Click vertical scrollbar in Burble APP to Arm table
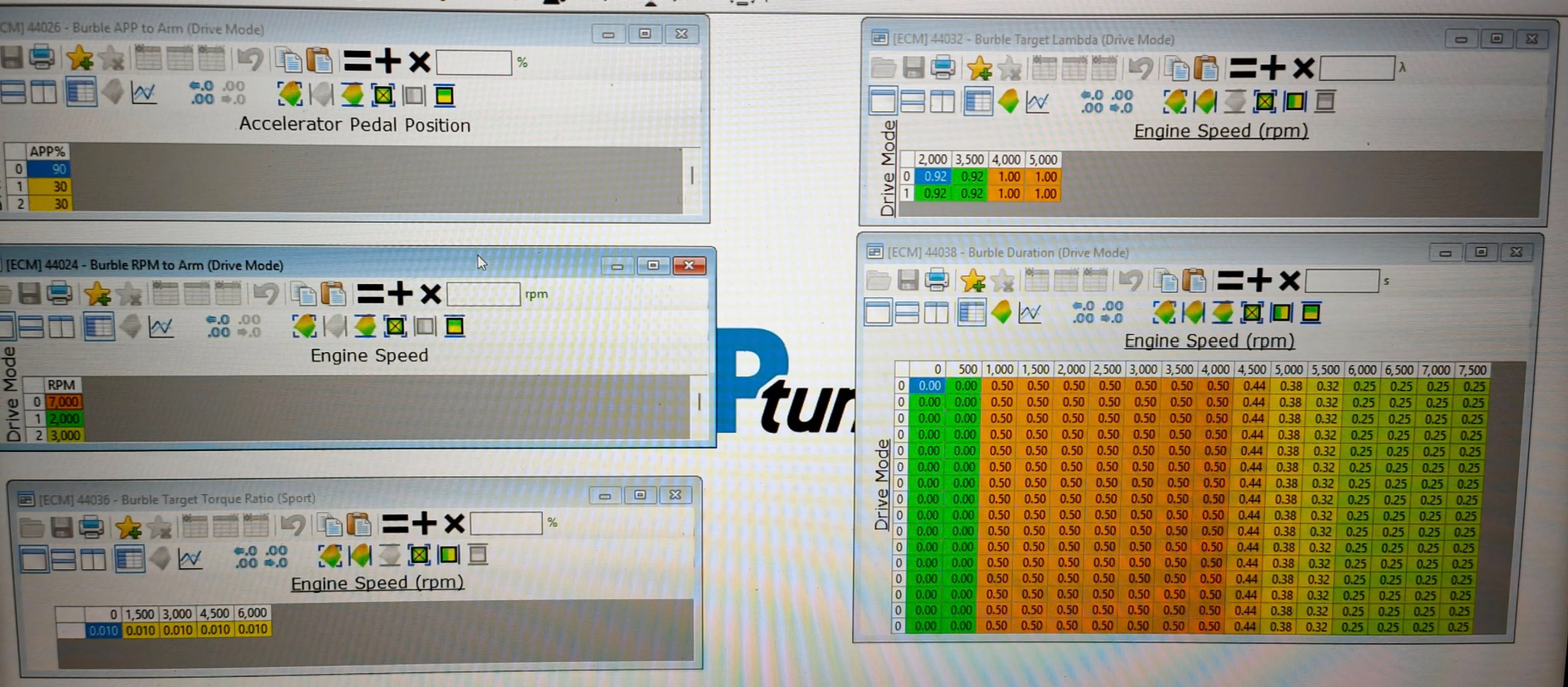The width and height of the screenshot is (1568, 687). pyautogui.click(x=692, y=176)
